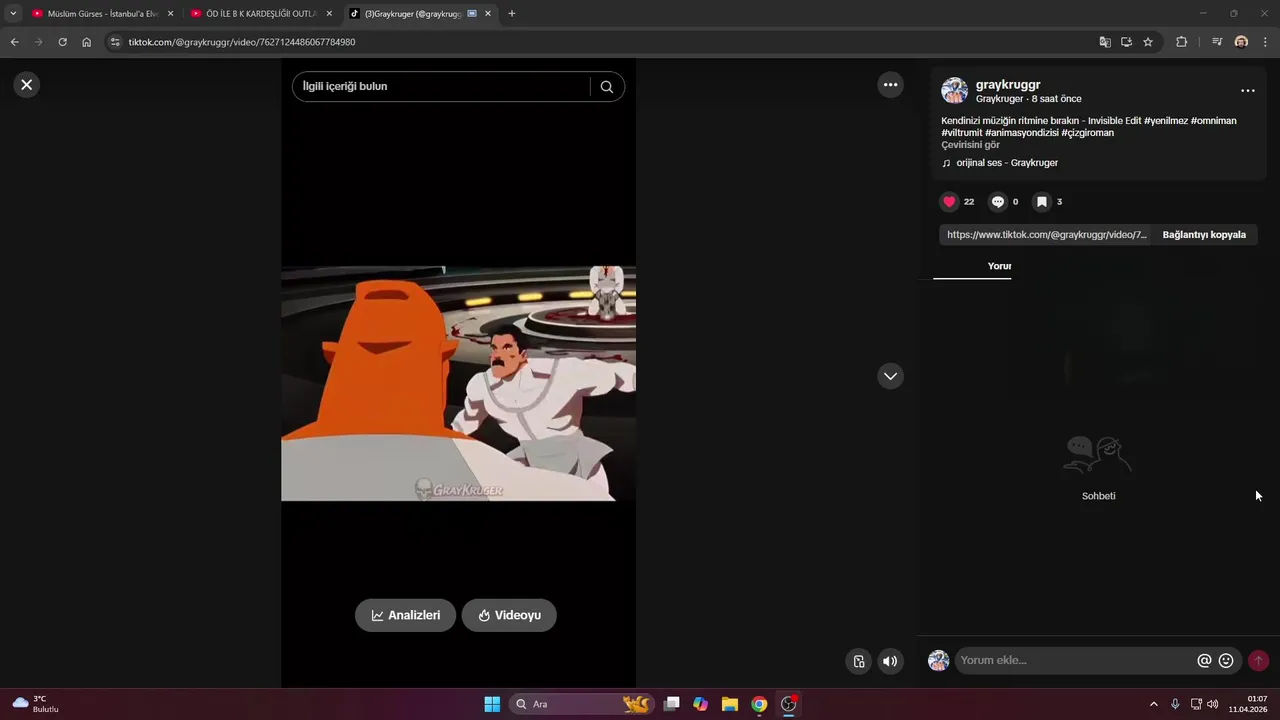
Task: Open File Explorer from the taskbar
Action: coord(730,704)
